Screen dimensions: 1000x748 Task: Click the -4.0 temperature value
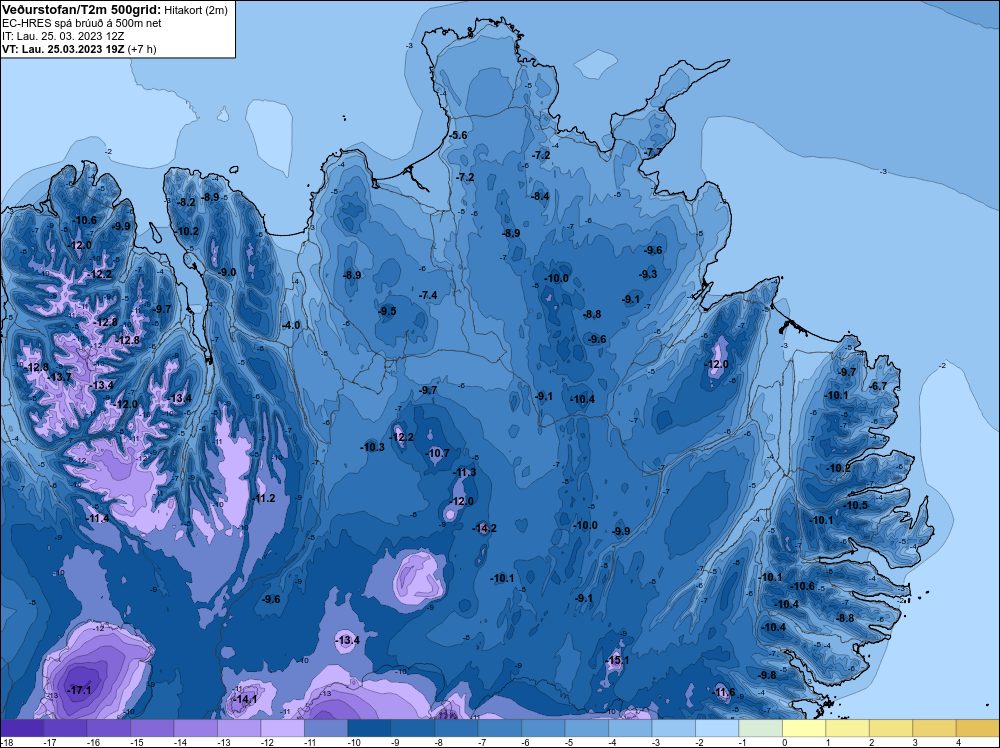(x=291, y=325)
